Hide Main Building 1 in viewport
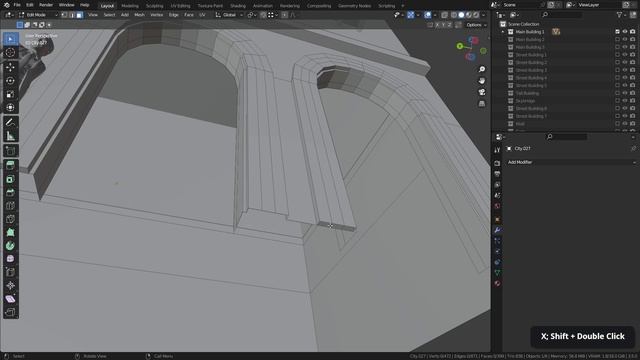Screen dimensions: 640x360 click(x=625, y=32)
